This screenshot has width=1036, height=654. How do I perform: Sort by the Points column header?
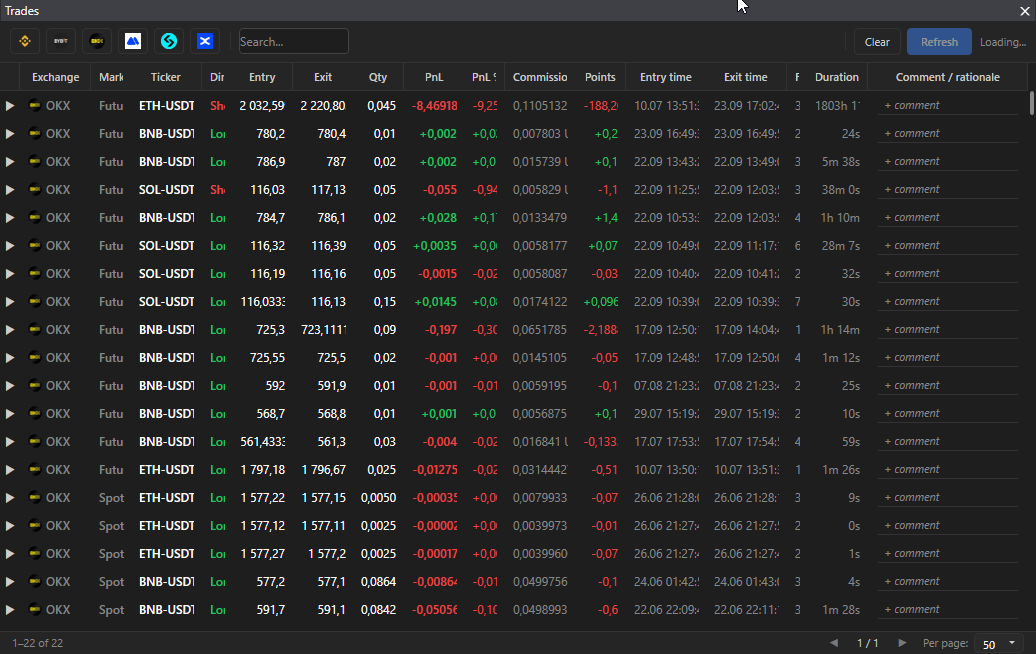[x=600, y=77]
